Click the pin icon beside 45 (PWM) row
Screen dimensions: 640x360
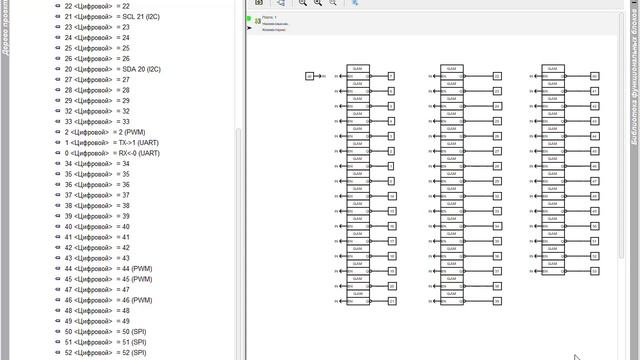click(58, 280)
